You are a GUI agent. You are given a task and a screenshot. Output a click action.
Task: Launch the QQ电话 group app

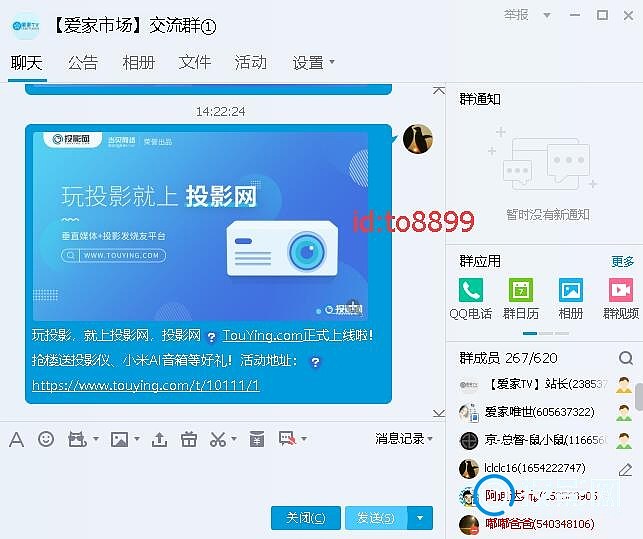(471, 298)
